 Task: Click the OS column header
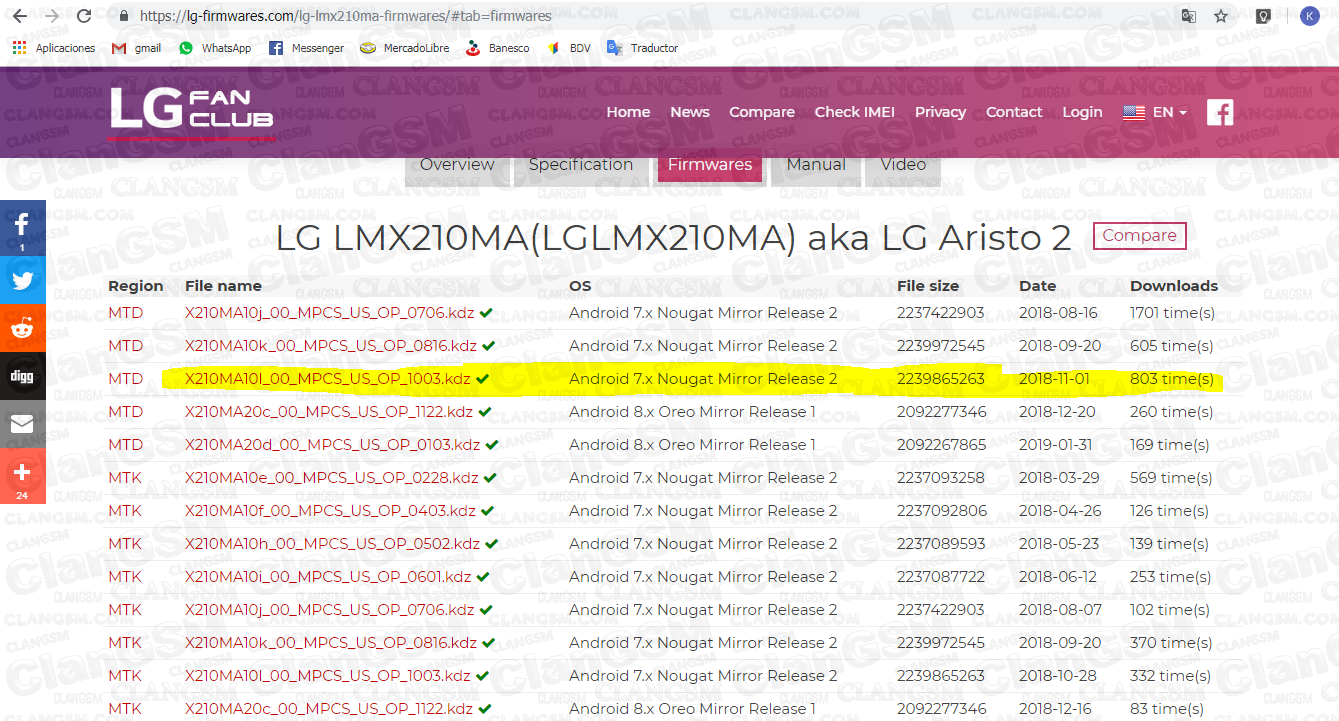(580, 286)
